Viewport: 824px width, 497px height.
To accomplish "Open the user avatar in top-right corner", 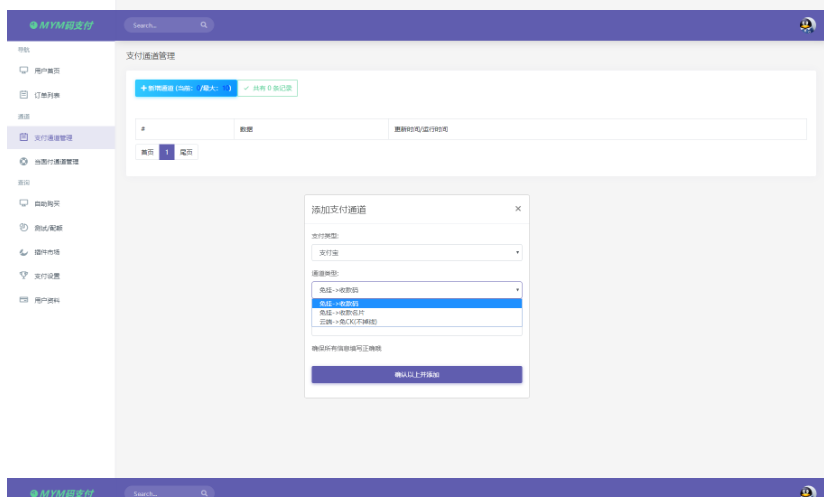I will pyautogui.click(x=807, y=25).
